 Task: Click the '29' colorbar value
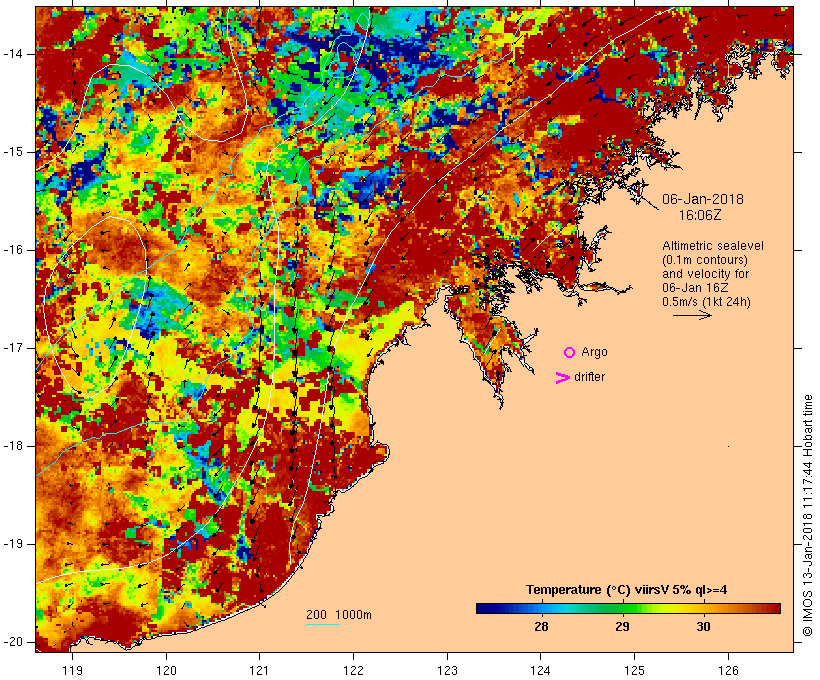click(622, 627)
